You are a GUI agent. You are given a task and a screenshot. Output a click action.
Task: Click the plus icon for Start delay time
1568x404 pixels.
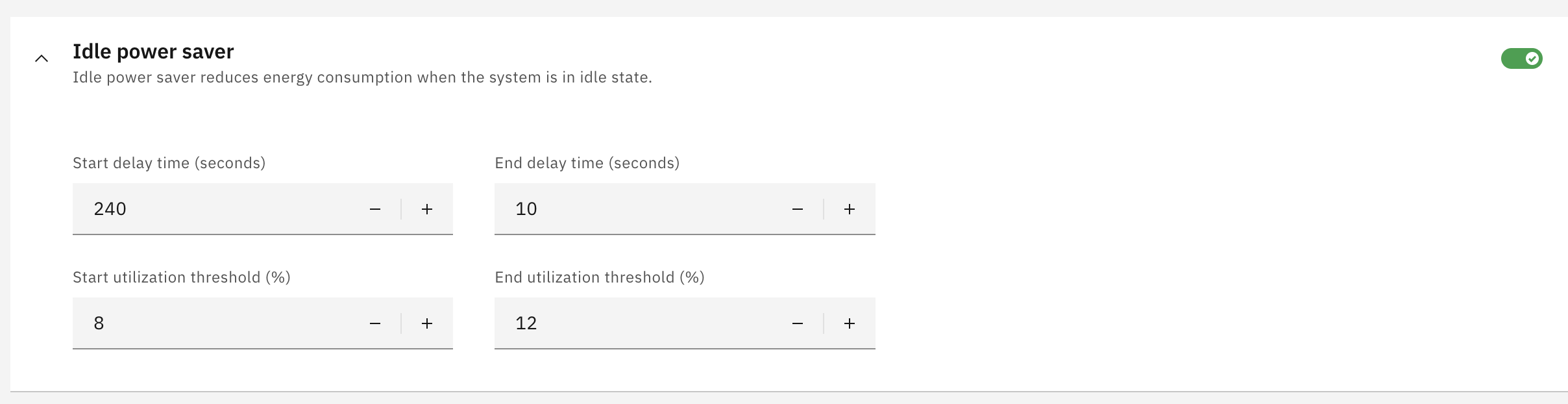pyautogui.click(x=427, y=208)
